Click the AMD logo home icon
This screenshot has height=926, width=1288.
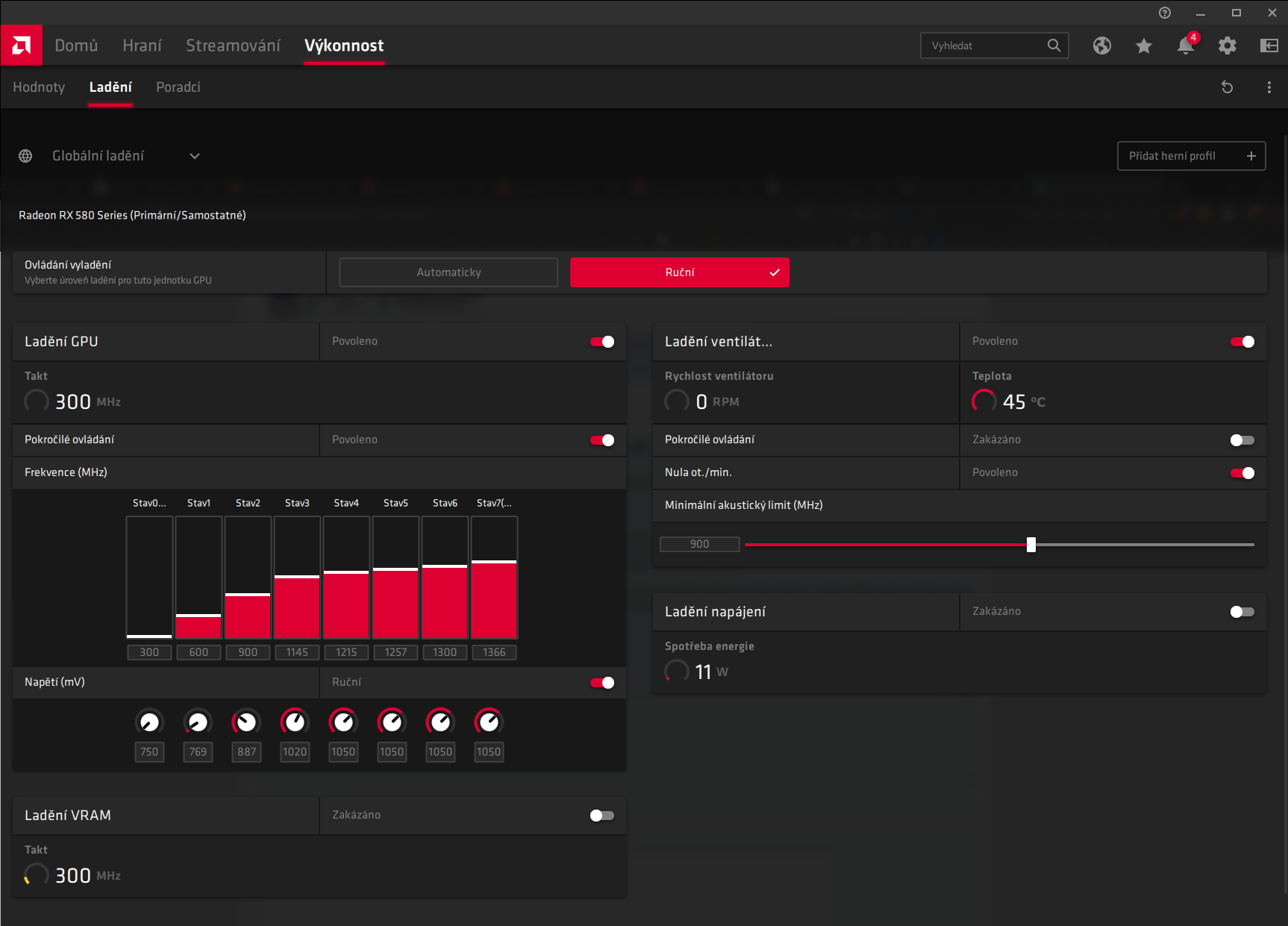[22, 46]
